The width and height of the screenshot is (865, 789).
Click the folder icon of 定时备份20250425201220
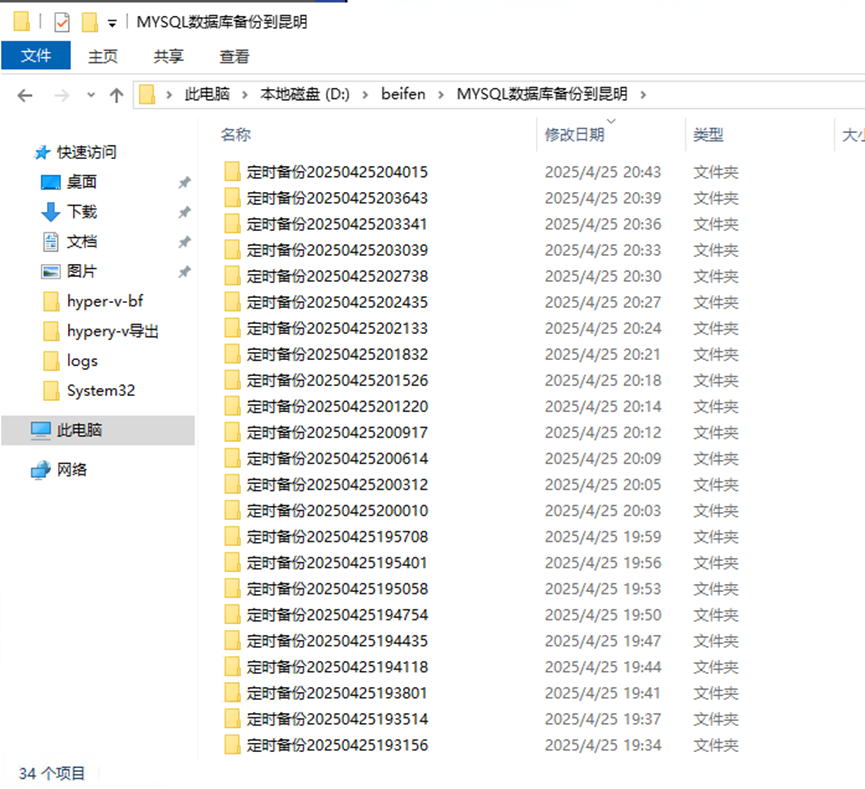[x=232, y=406]
